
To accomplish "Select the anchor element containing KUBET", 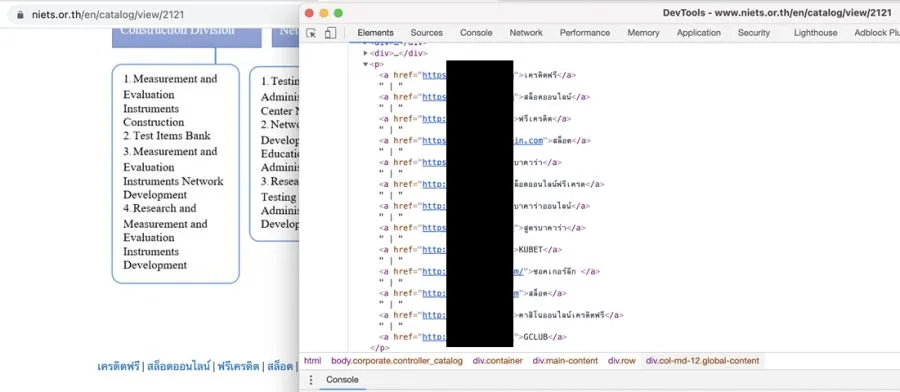I will 471,250.
